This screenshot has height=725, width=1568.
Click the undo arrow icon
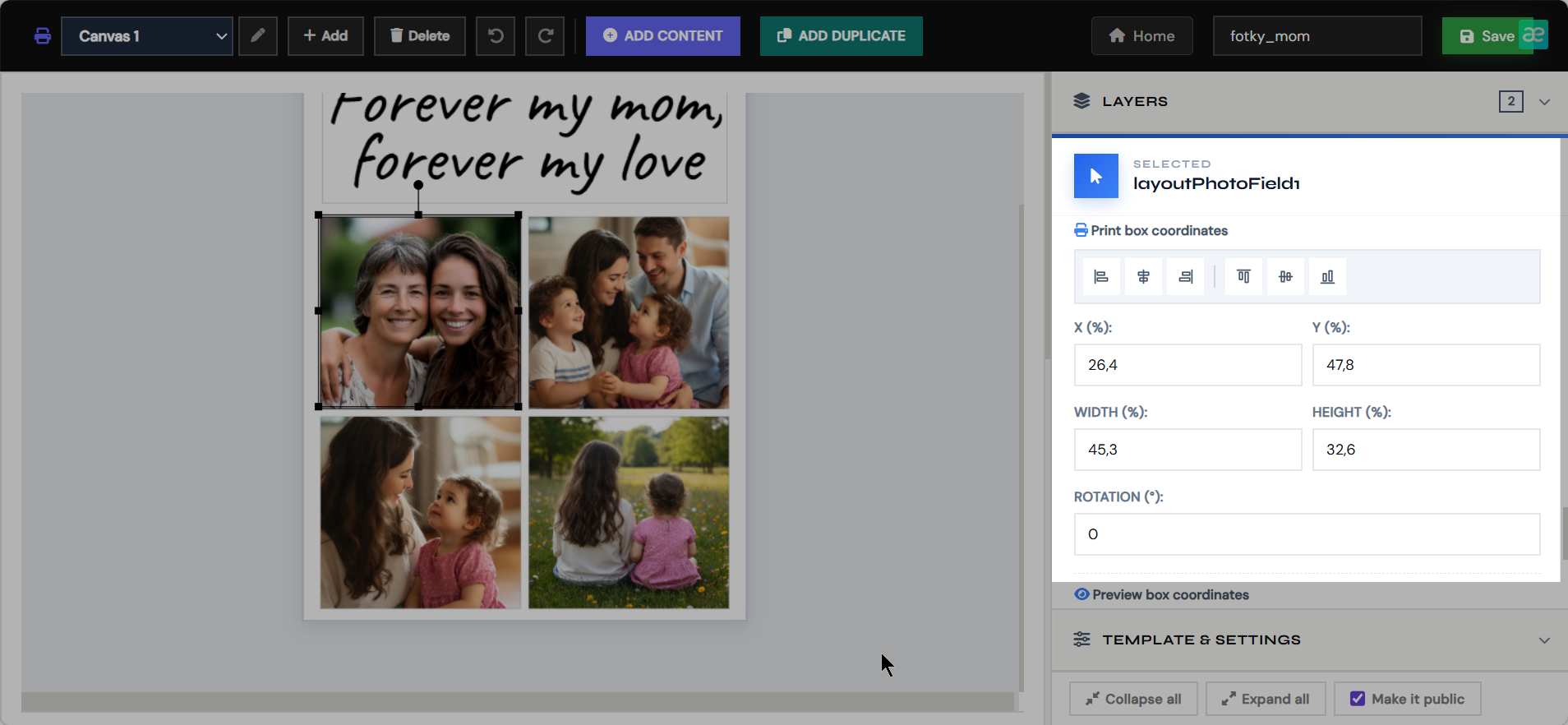coord(496,36)
